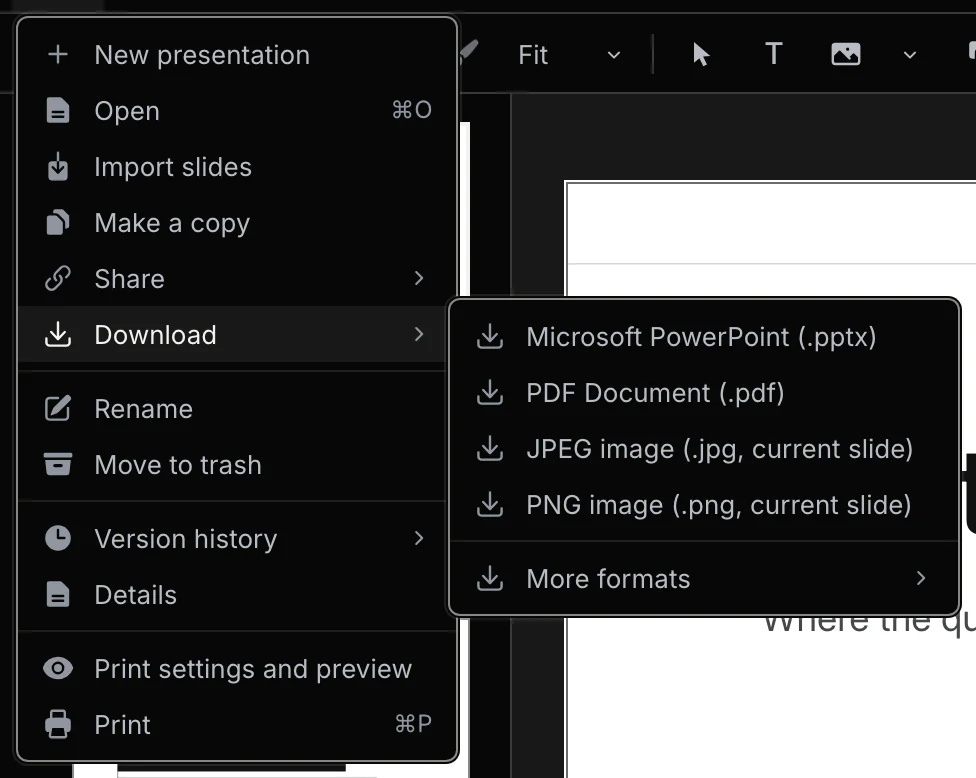Screen dimensions: 976x778
Task: Expand the Share submenu arrow
Action: click(419, 278)
